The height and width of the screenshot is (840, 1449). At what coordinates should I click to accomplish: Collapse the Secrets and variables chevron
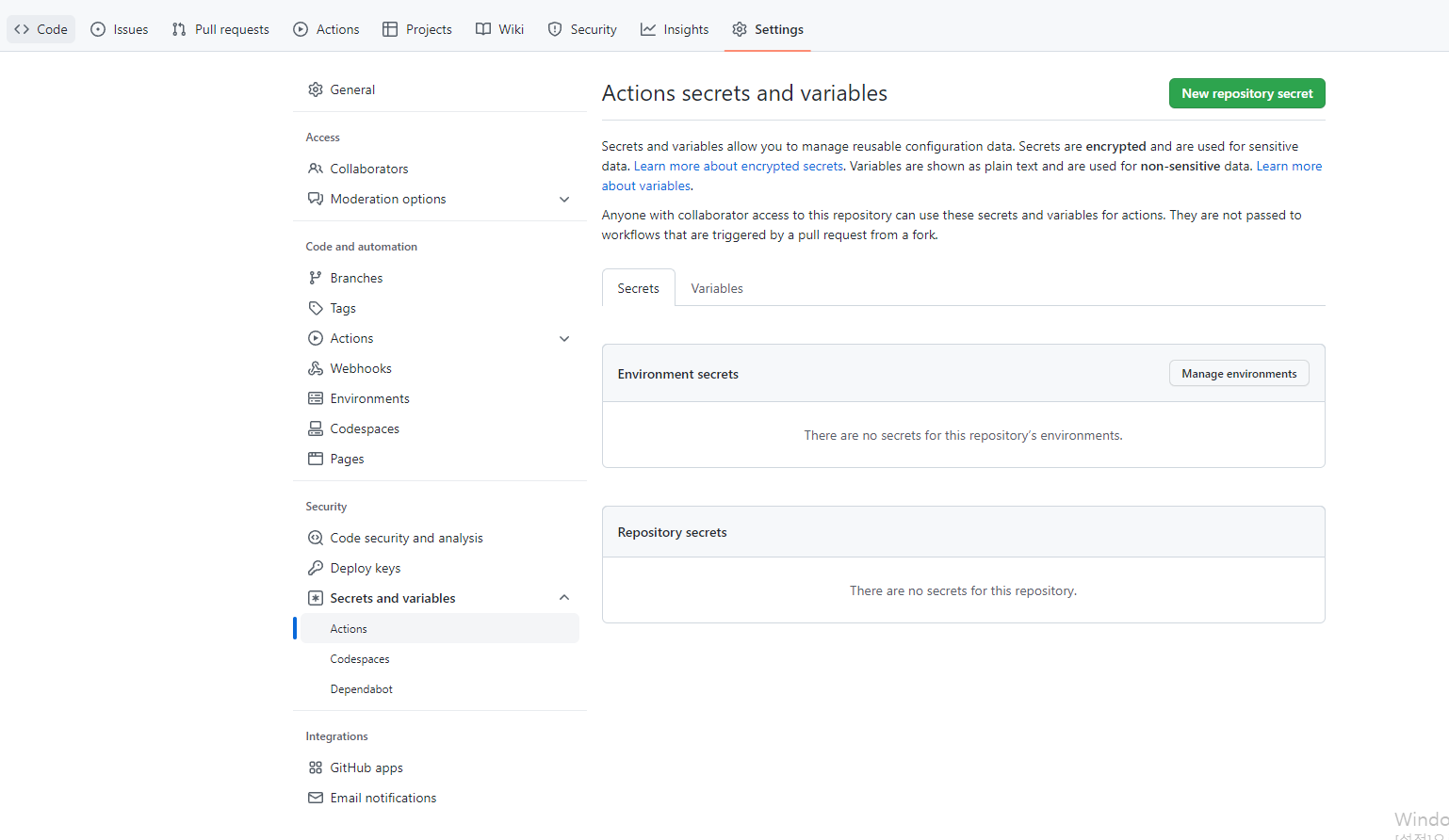[x=564, y=598]
